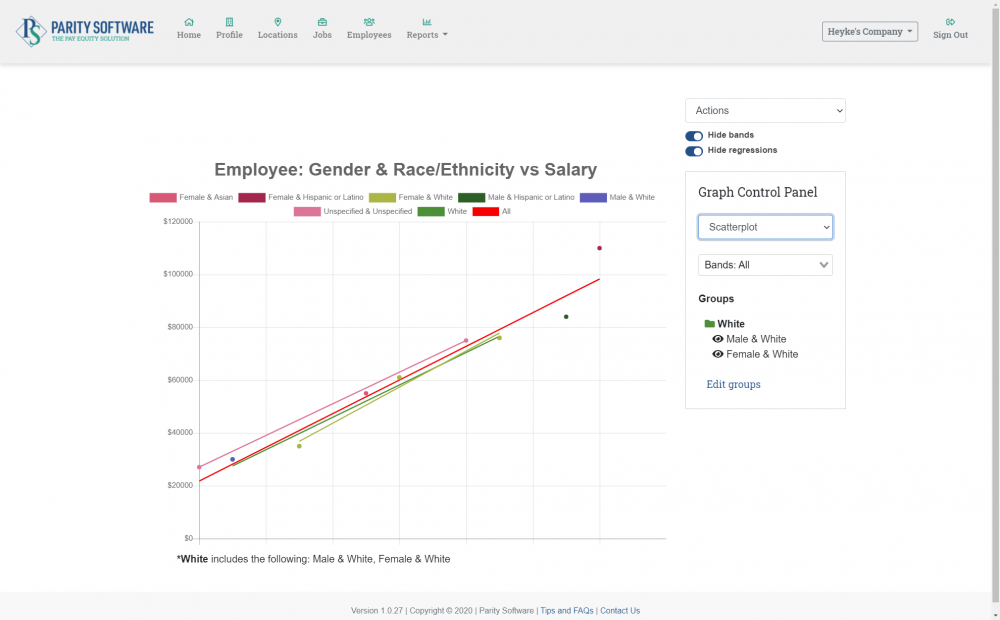Click the chart title text
Image resolution: width=1000 pixels, height=620 pixels.
406,170
